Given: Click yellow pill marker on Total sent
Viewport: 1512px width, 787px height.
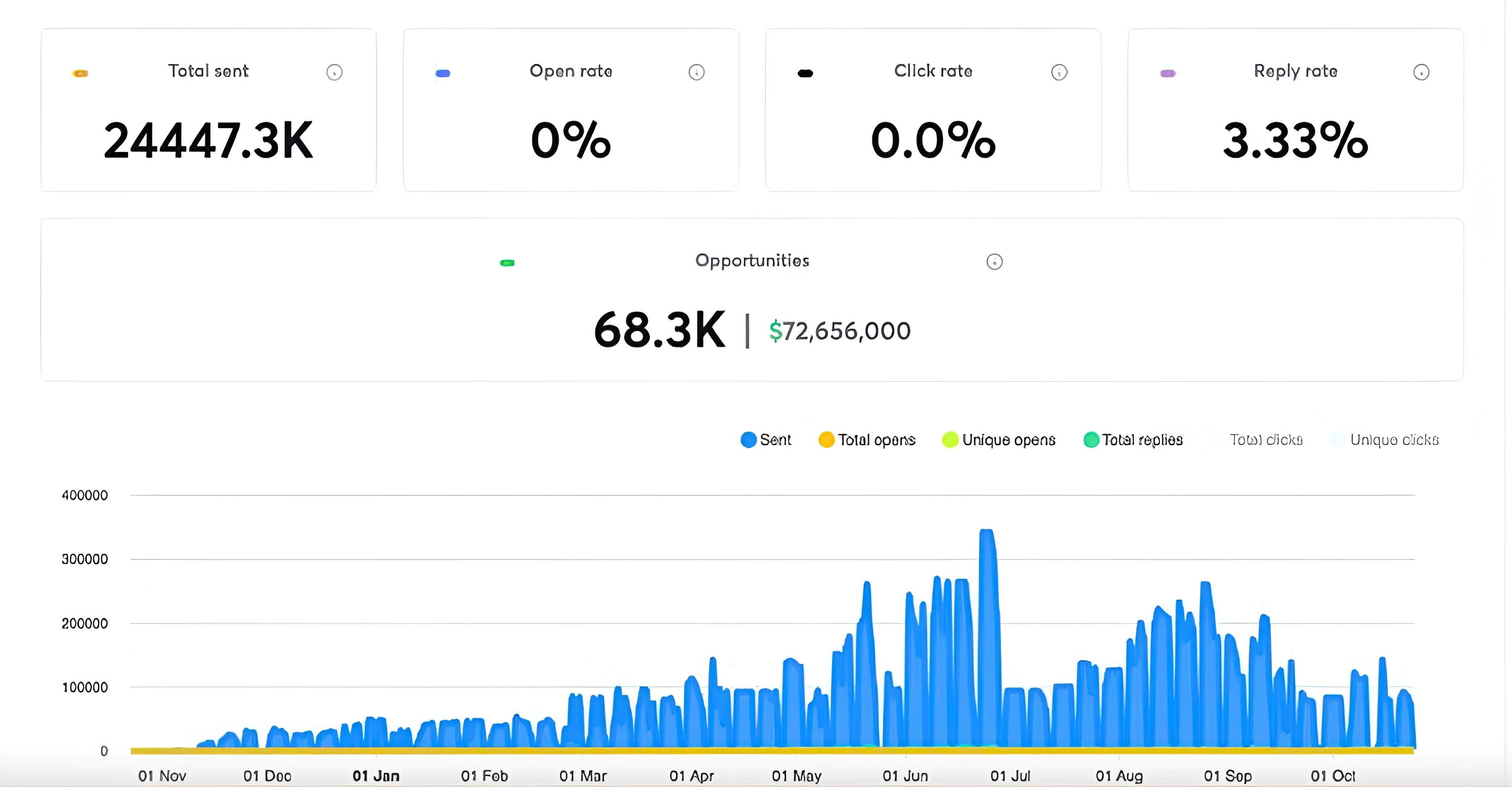Looking at the screenshot, I should [x=80, y=73].
